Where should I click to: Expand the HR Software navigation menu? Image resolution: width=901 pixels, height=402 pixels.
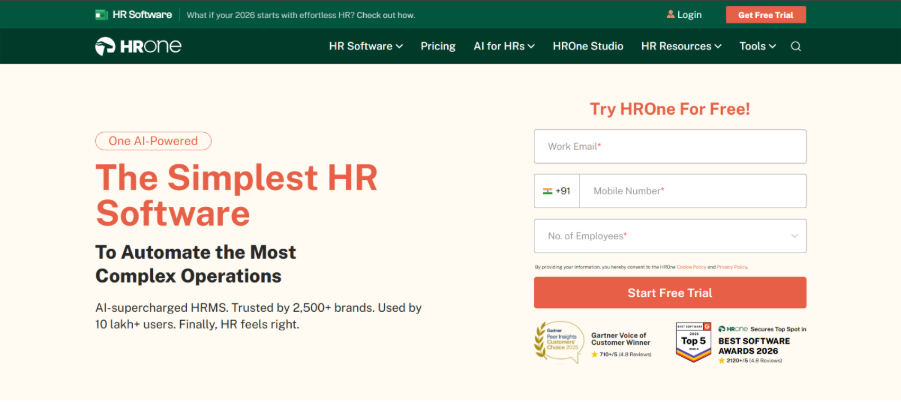click(x=365, y=47)
